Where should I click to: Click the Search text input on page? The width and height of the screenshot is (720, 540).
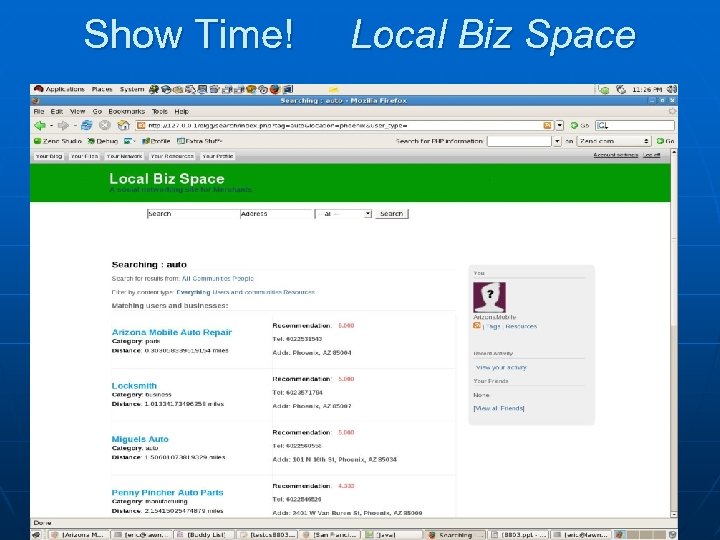click(x=193, y=214)
